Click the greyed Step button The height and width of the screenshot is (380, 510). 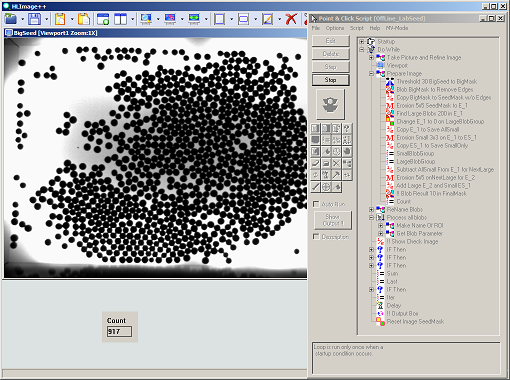coord(330,67)
